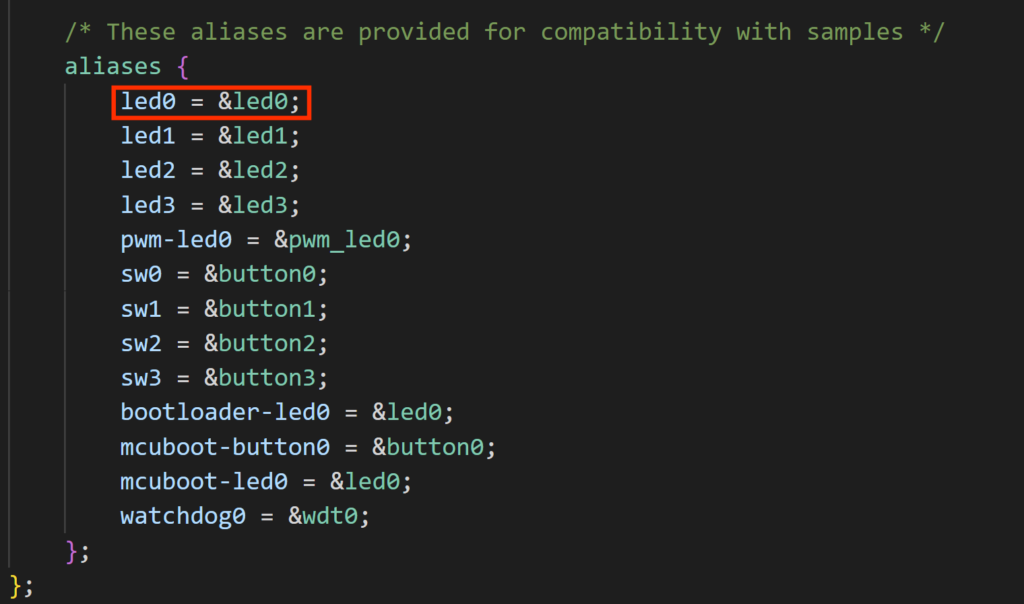This screenshot has width=1024, height=604.
Task: Click the final closing brace on last line
Action: 17,585
